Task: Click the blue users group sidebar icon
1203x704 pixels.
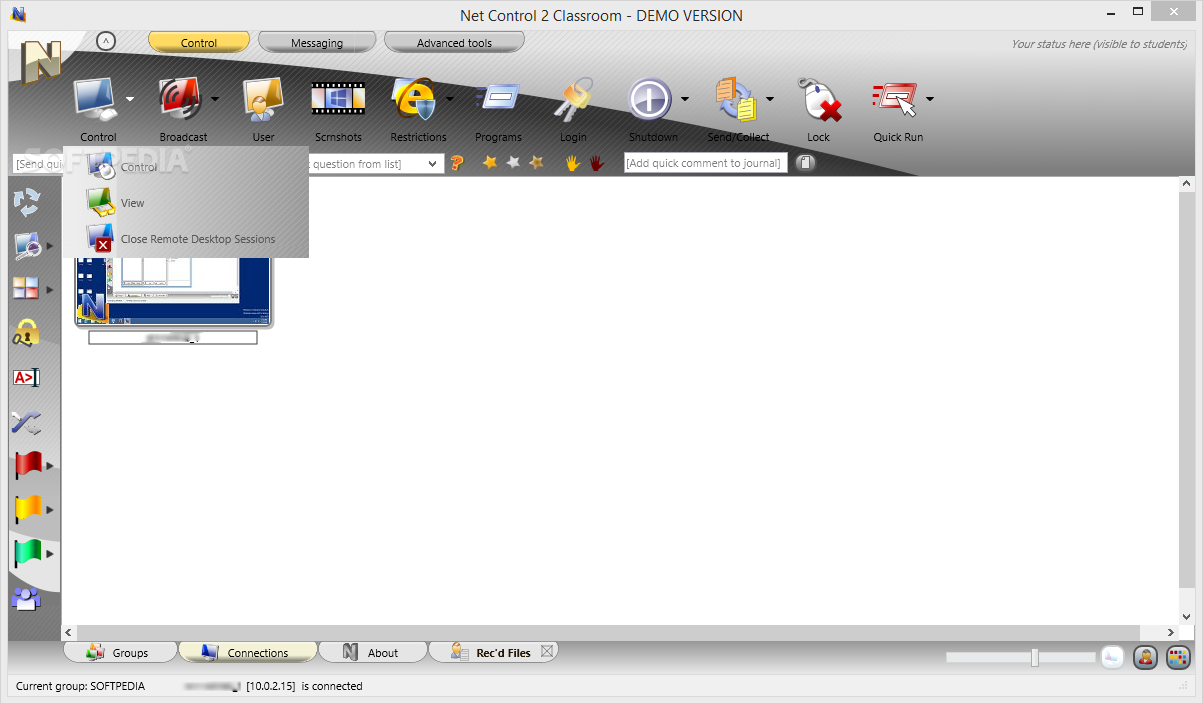Action: pos(26,599)
